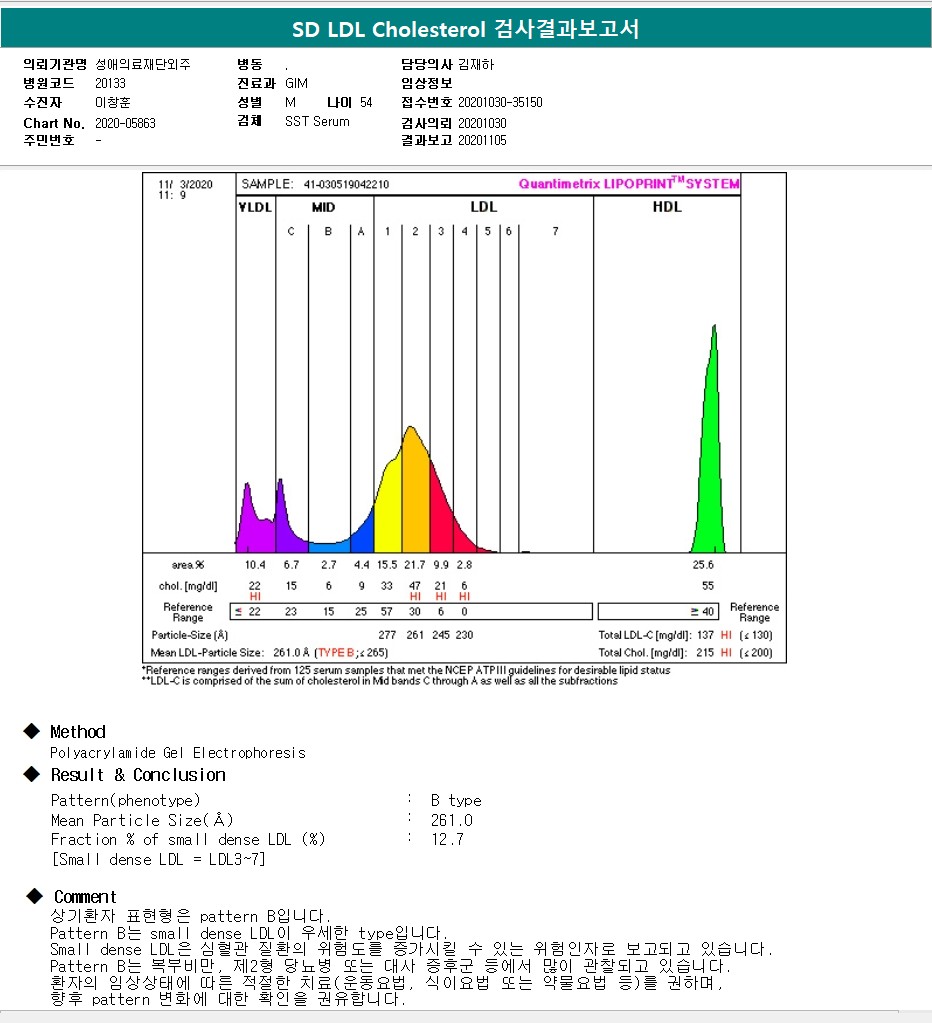
Task: Click the diamond bullet beside Comment
Action: point(35,896)
